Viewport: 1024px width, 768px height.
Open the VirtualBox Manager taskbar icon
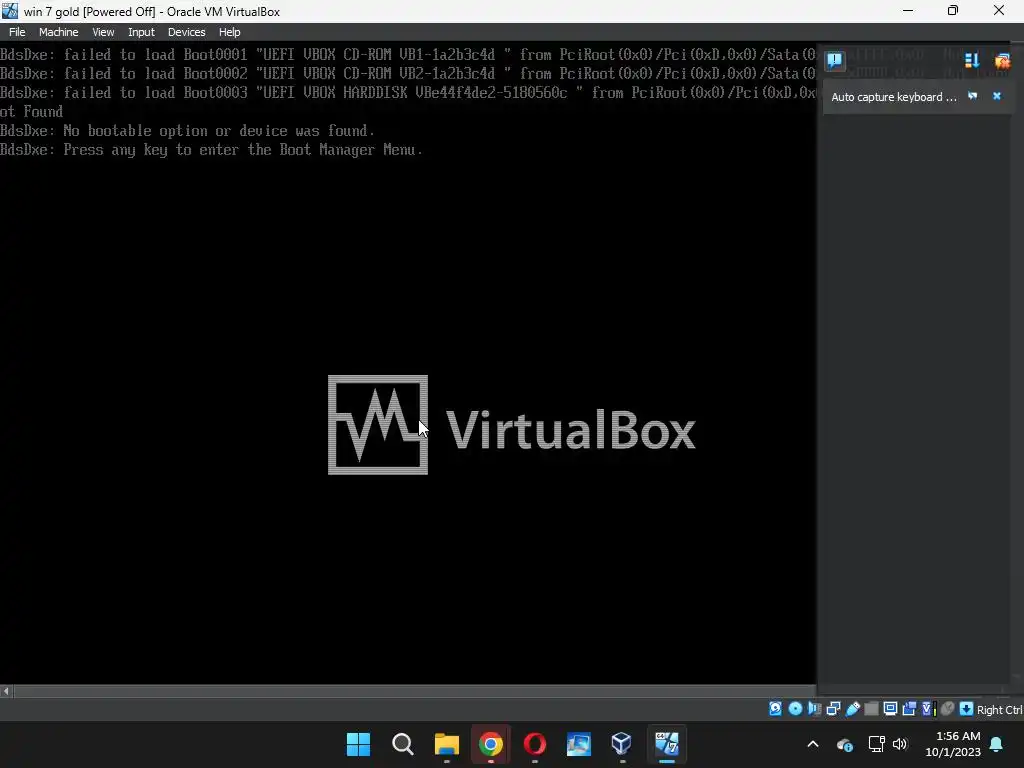pos(621,744)
